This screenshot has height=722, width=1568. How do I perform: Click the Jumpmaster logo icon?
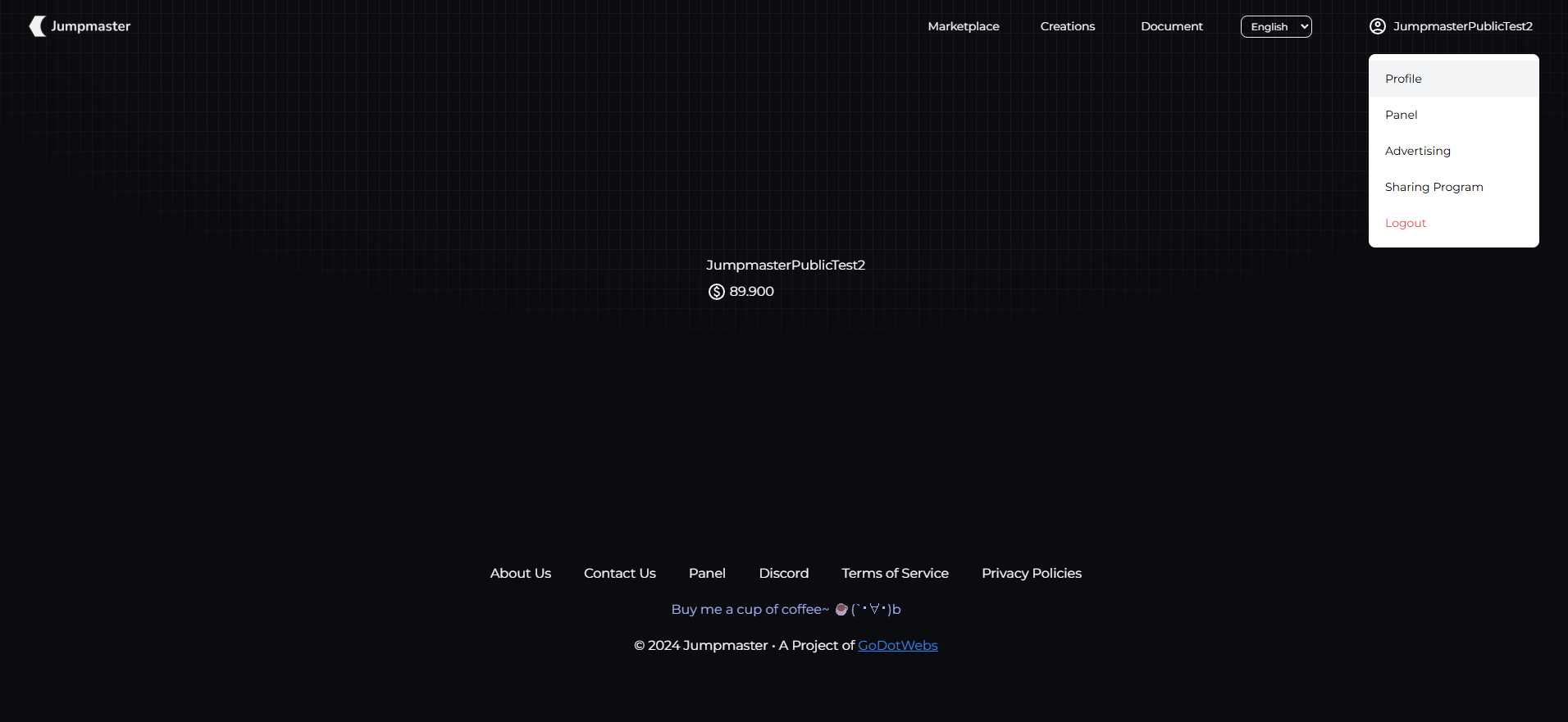(38, 26)
